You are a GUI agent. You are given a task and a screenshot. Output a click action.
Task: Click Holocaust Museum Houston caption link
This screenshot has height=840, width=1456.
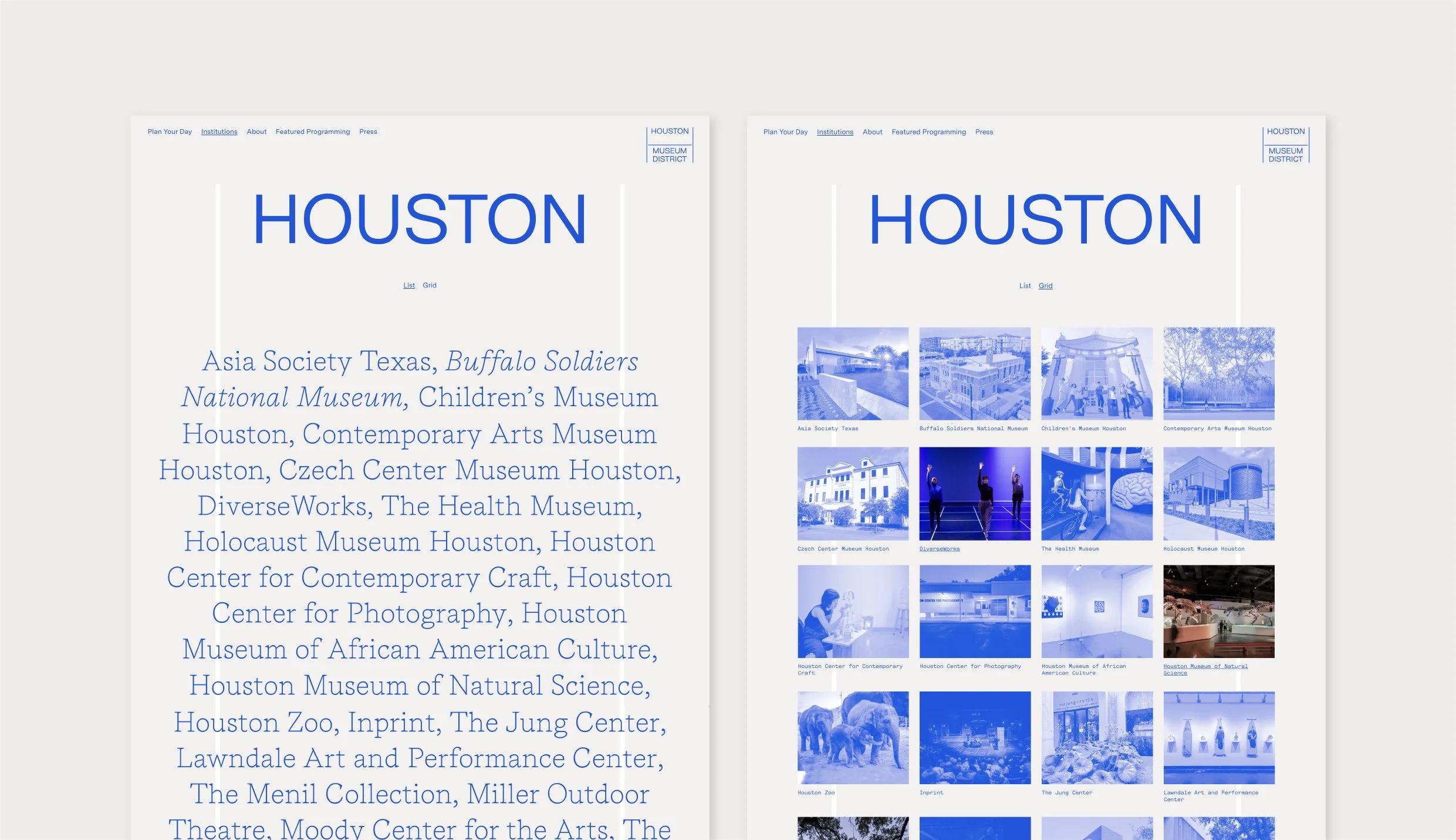(1203, 549)
